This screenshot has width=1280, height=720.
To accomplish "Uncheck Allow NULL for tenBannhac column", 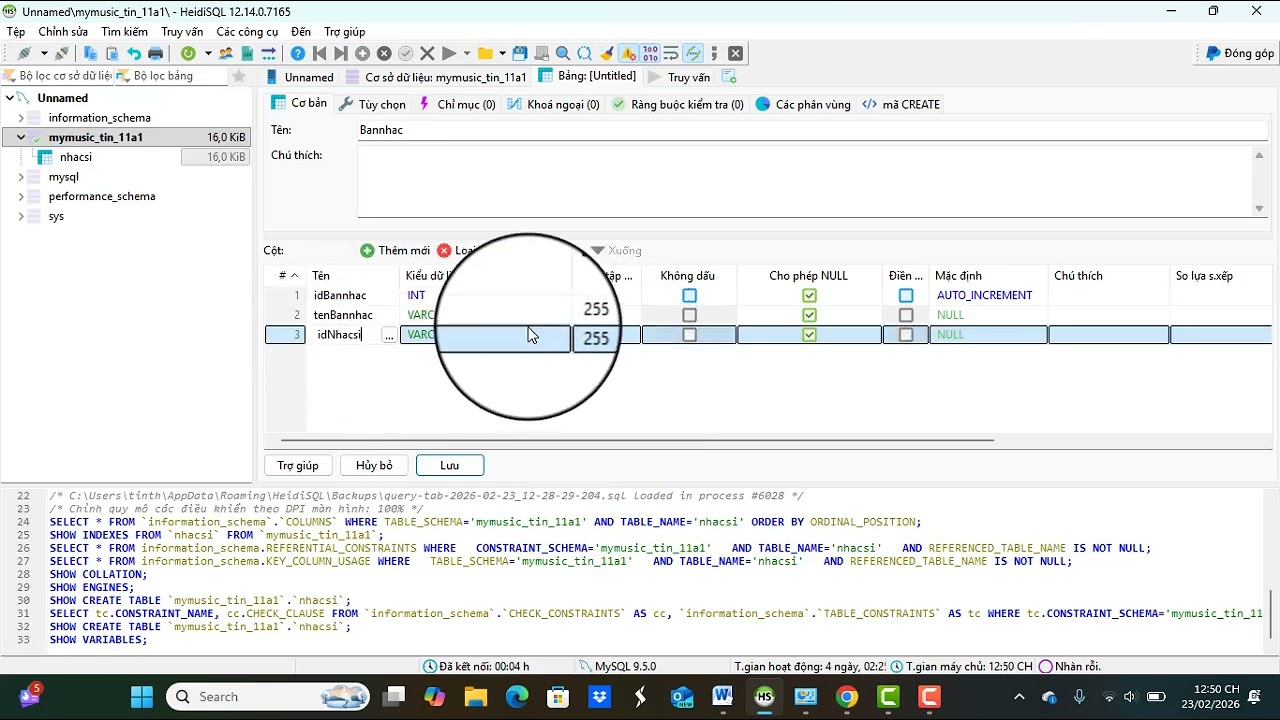I will 809,315.
